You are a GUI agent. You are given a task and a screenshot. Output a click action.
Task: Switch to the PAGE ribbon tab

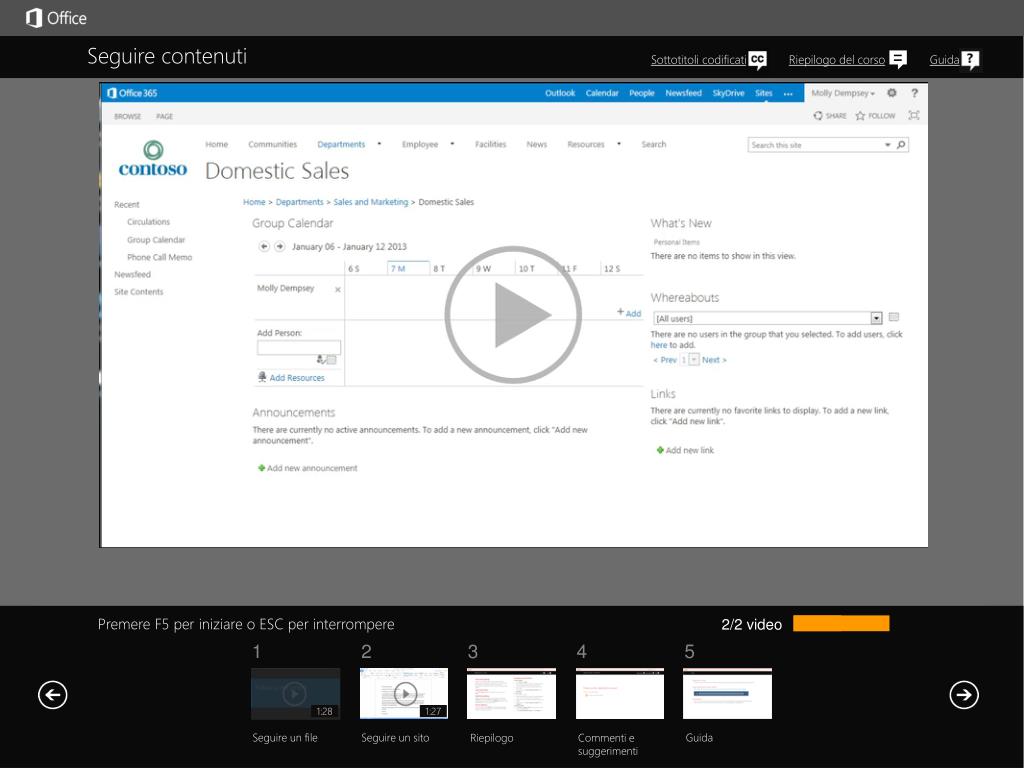[165, 116]
